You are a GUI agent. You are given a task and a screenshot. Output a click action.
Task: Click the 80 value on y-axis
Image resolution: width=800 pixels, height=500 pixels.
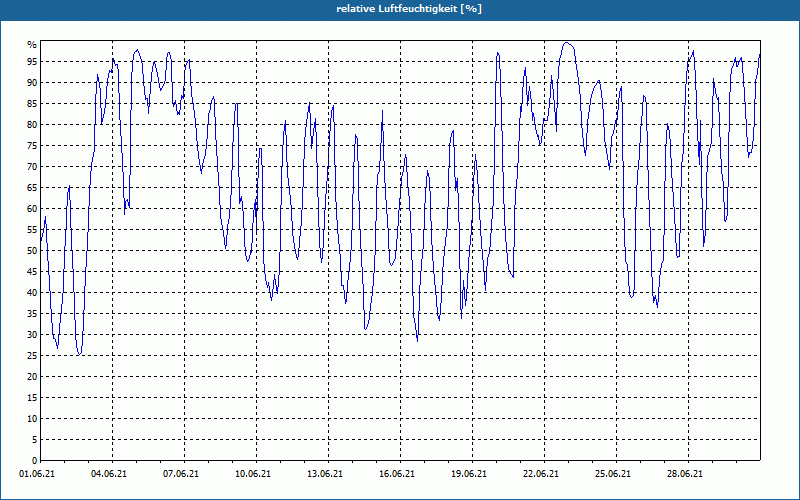[32, 124]
